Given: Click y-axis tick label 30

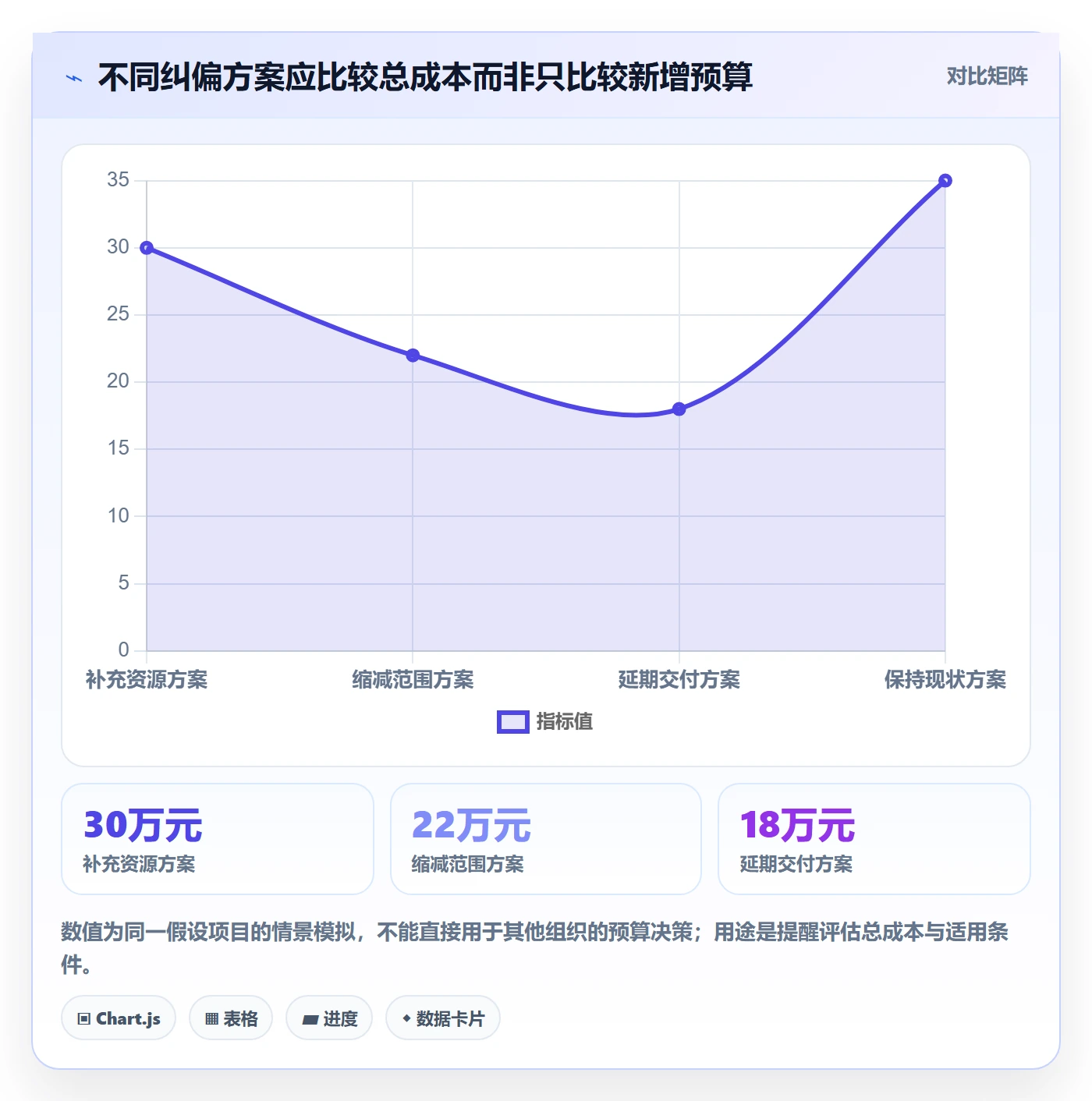Looking at the screenshot, I should [x=119, y=247].
